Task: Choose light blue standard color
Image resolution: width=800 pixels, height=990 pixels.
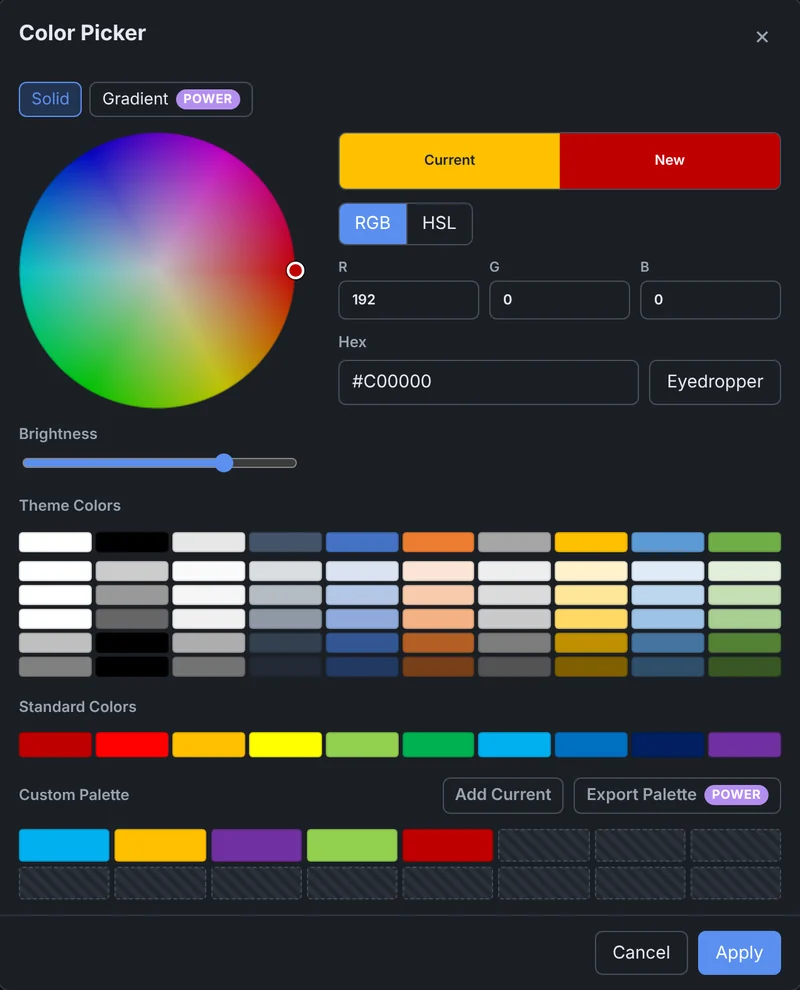Action: (515, 744)
